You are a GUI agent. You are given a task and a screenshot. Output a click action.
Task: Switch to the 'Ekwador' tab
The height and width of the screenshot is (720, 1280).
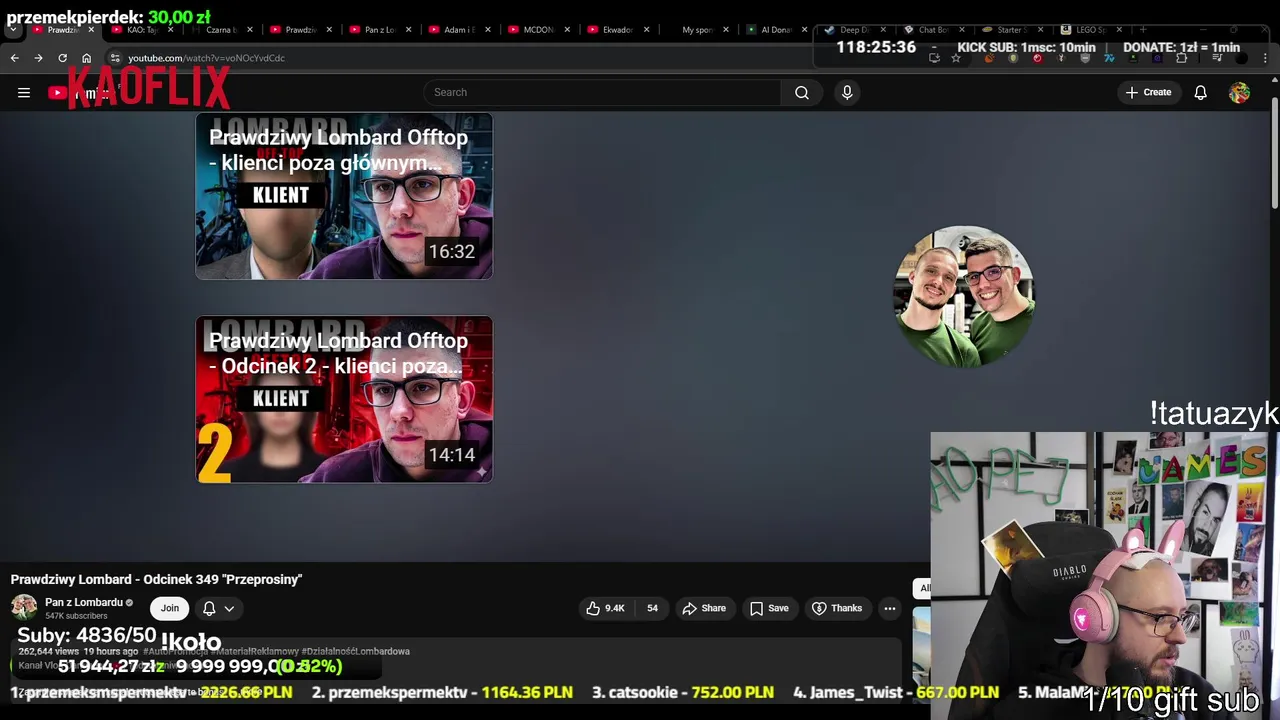[x=616, y=30]
